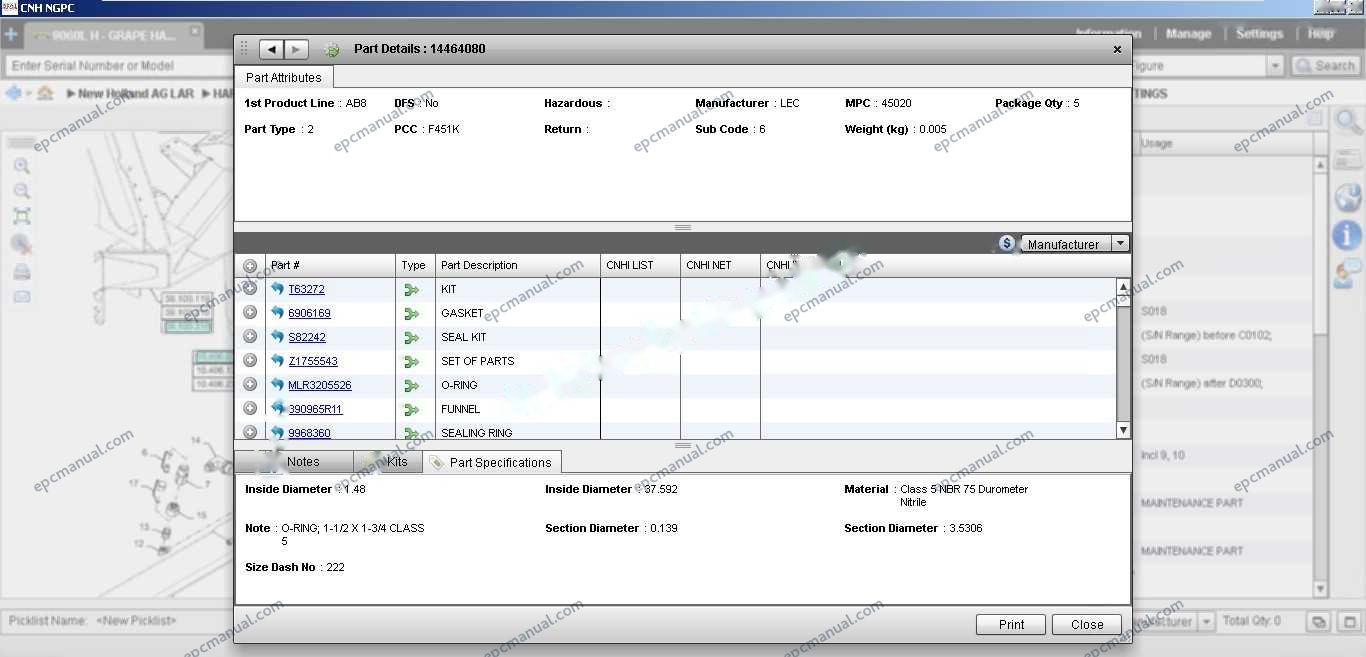This screenshot has height=657, width=1366.
Task: Click the blue back navigation icon in the breadcrumb
Action: click(13, 93)
